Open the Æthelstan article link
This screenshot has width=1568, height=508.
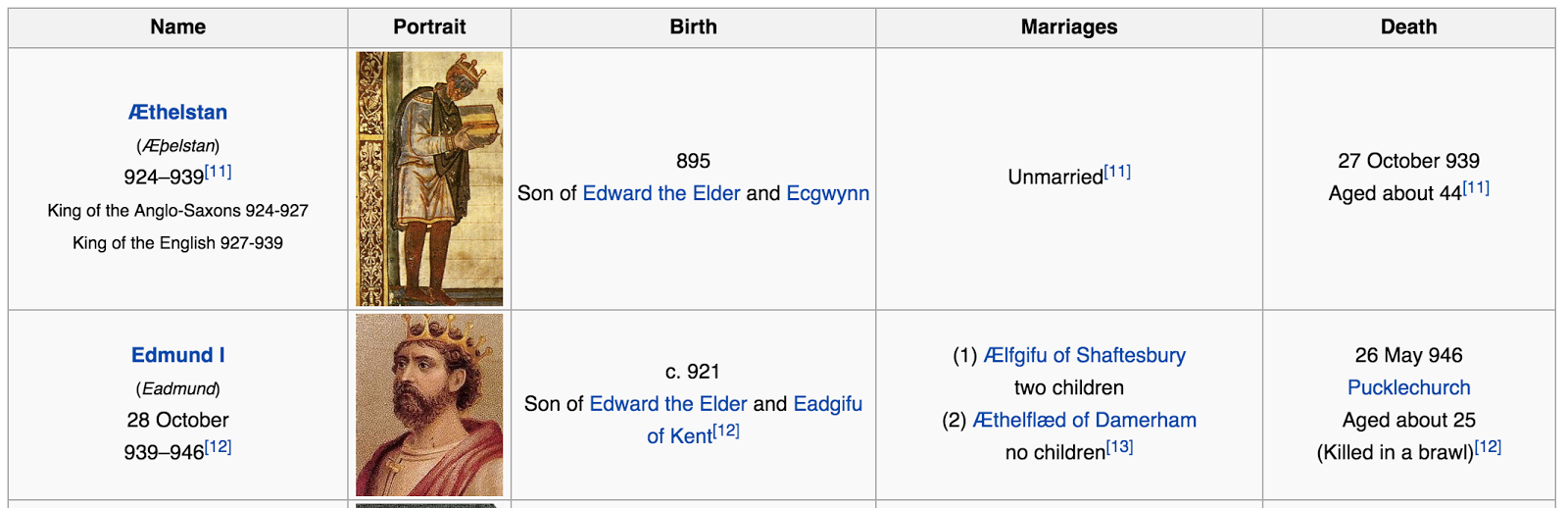pos(177,113)
